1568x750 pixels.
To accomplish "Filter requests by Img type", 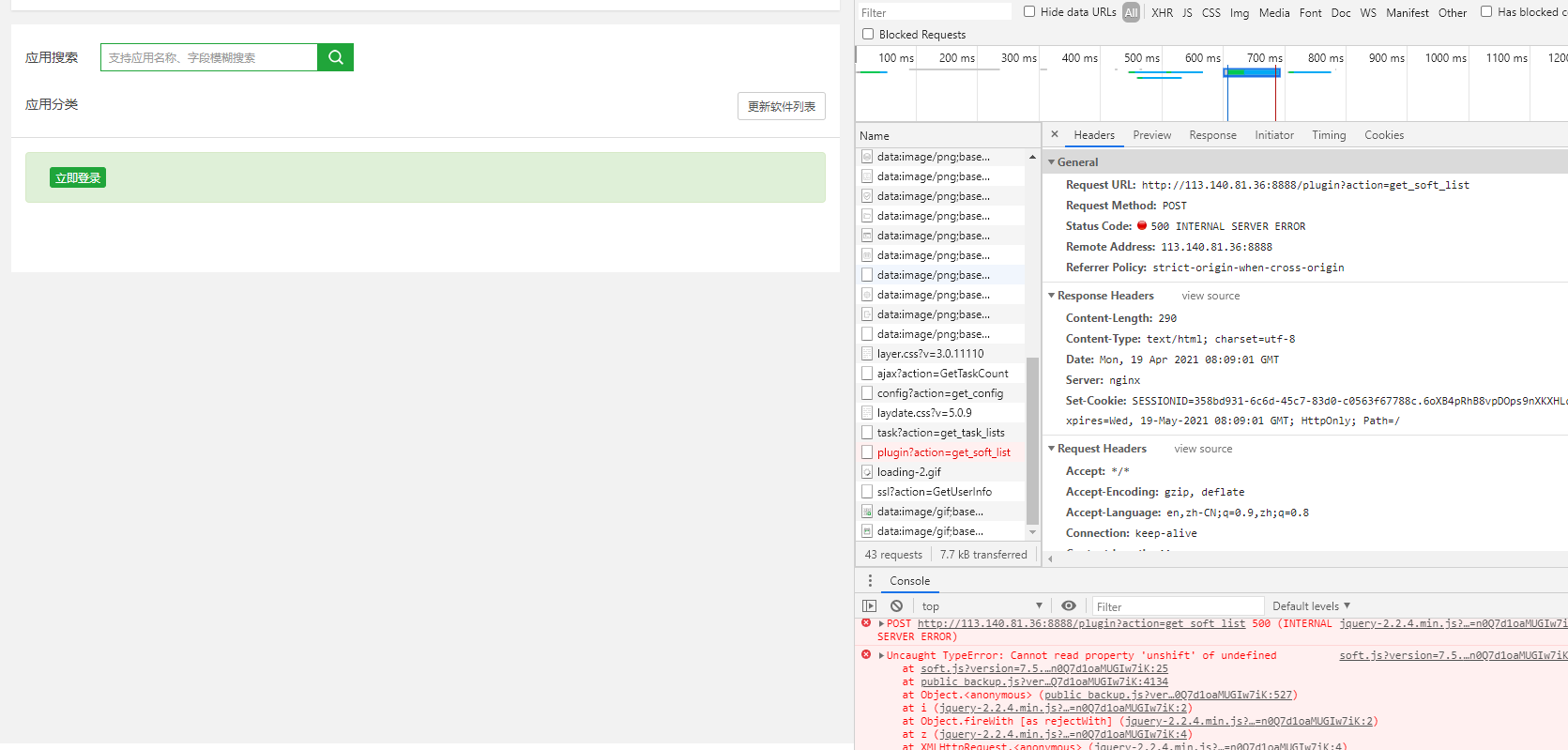I will click(1240, 13).
